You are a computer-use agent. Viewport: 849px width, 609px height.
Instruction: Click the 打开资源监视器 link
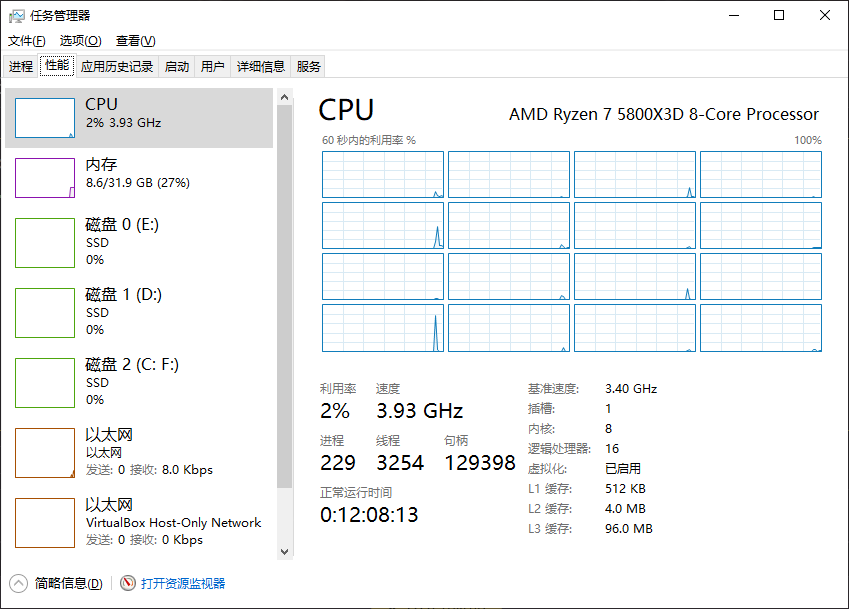click(183, 583)
